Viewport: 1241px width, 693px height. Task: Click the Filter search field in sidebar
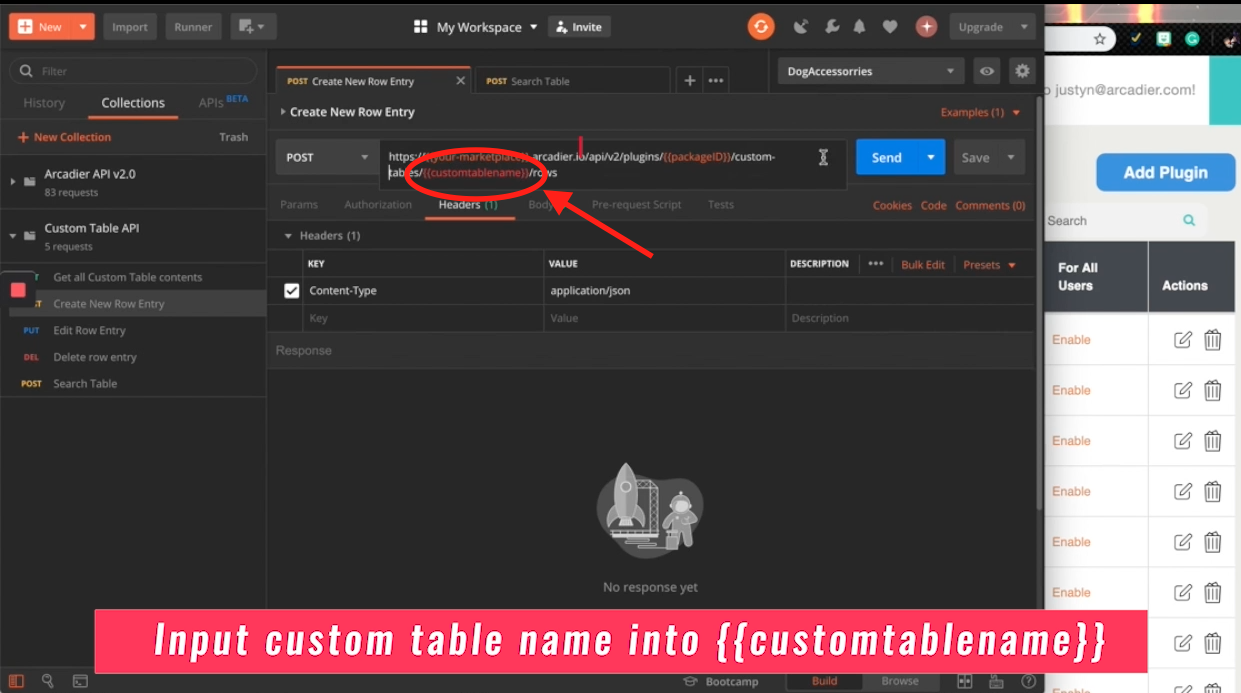pos(133,71)
